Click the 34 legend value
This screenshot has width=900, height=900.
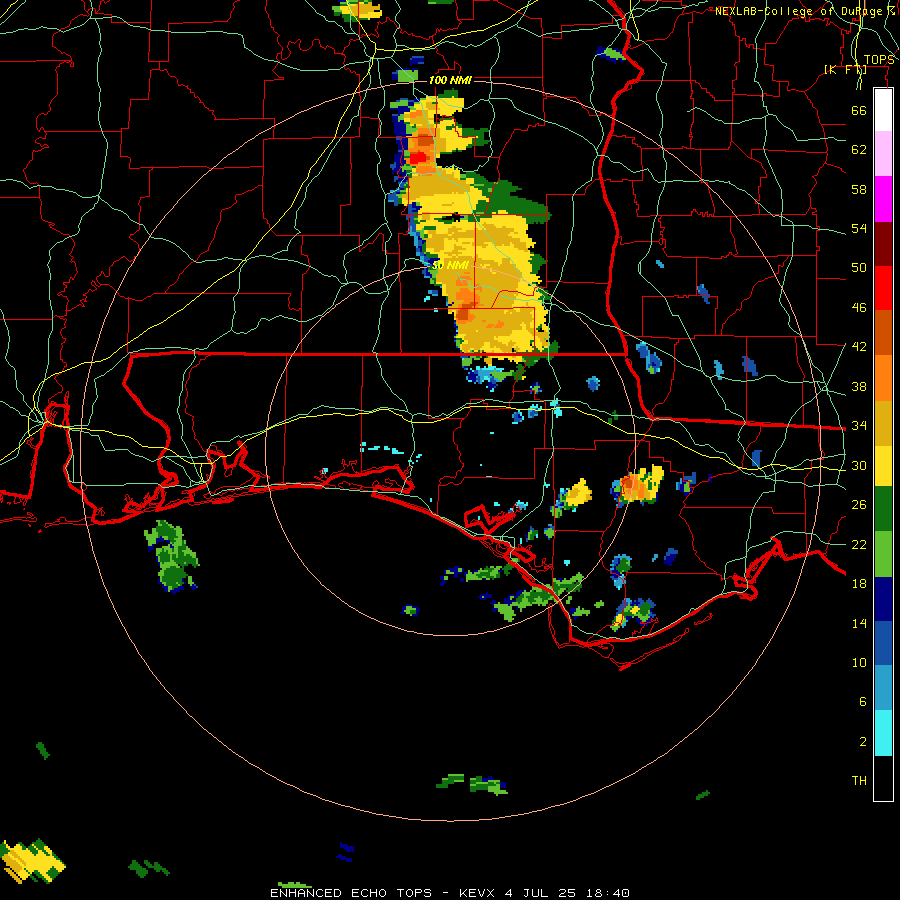click(x=859, y=425)
